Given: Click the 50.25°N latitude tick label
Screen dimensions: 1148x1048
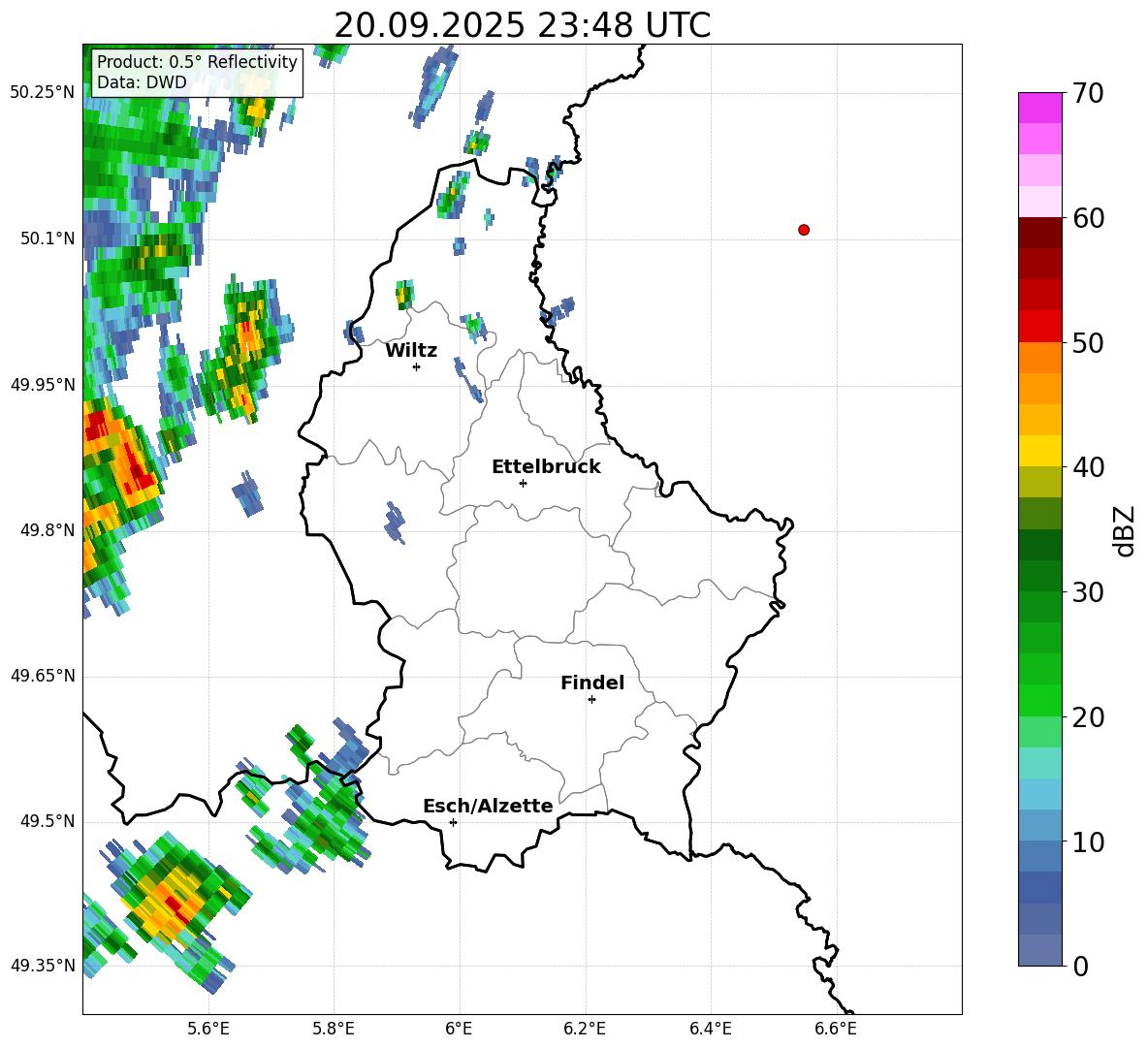Looking at the screenshot, I should click(x=43, y=93).
